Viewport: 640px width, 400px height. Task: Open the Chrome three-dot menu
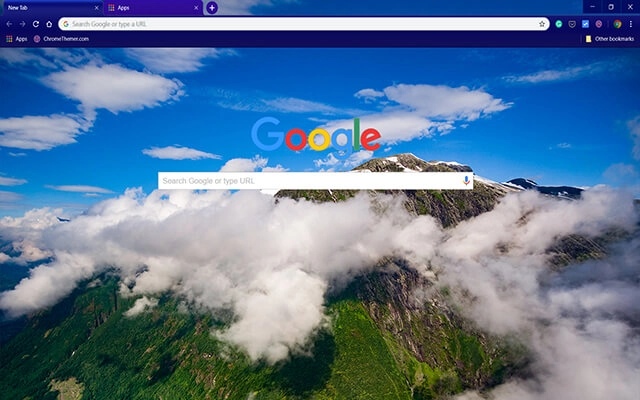pyautogui.click(x=631, y=24)
